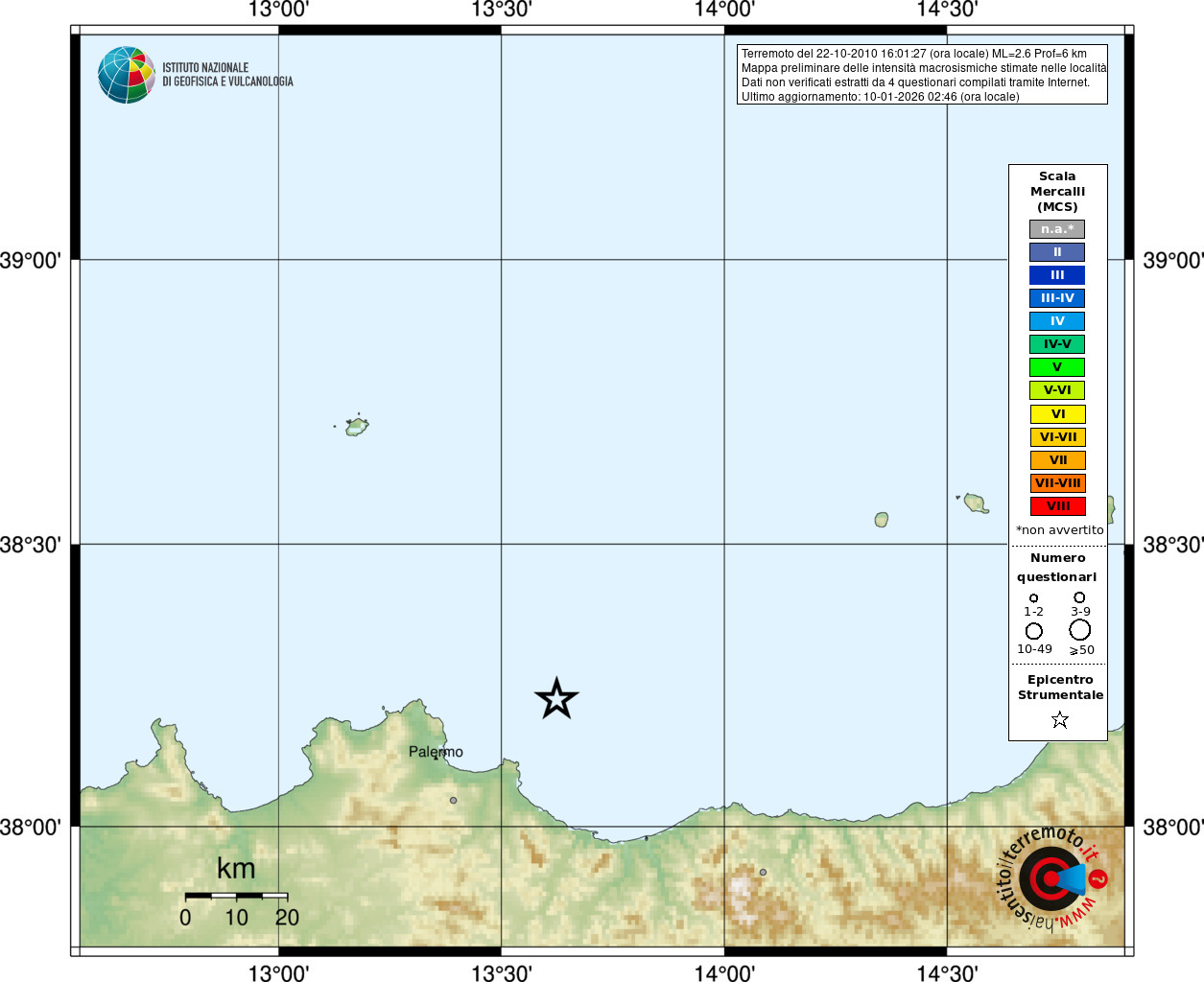Choose the orange VII intensity swatch
This screenshot has width=1204, height=982.
pos(1057,460)
